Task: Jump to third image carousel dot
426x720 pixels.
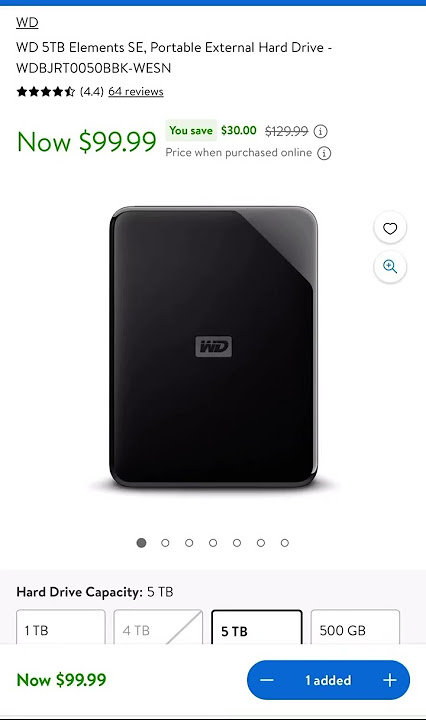Action: (189, 543)
